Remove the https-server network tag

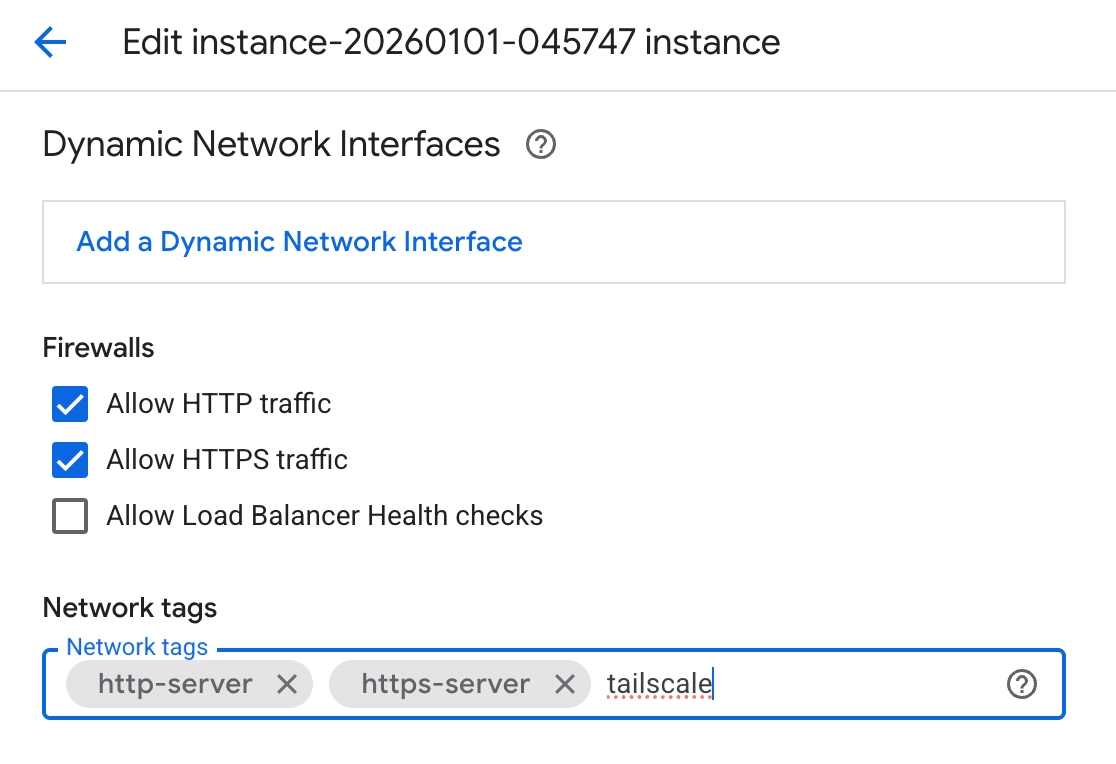click(x=565, y=684)
